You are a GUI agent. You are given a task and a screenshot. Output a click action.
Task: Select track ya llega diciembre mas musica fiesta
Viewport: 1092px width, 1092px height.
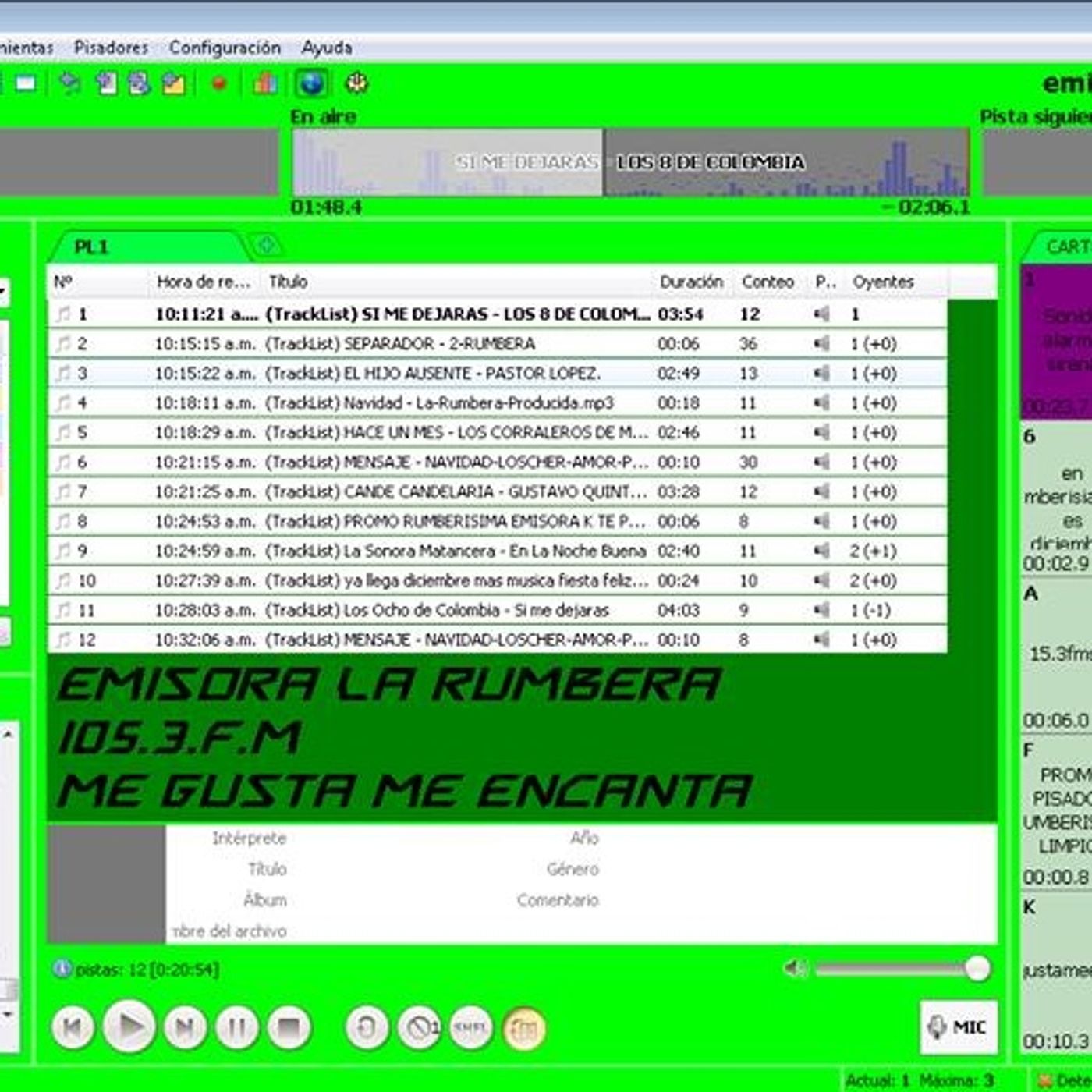pos(498,581)
